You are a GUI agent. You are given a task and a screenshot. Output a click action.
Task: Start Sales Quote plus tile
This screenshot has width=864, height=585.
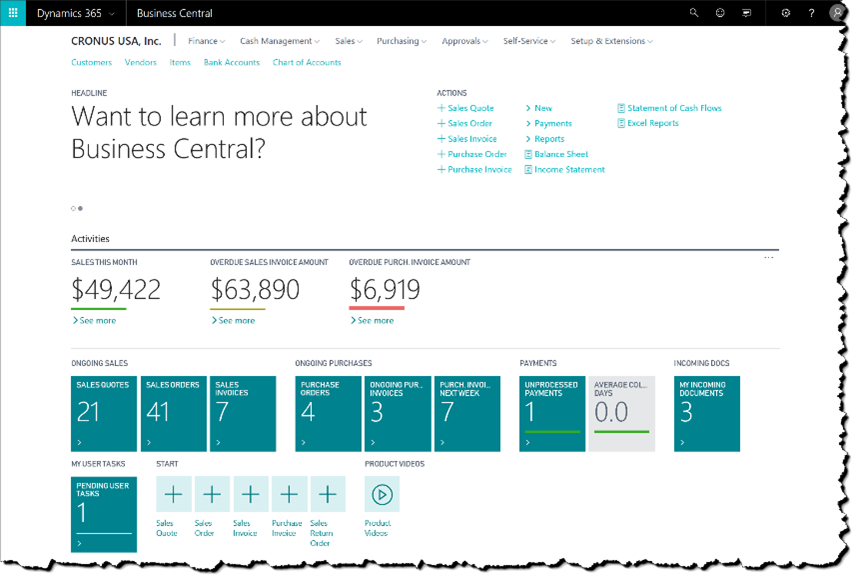(x=174, y=494)
